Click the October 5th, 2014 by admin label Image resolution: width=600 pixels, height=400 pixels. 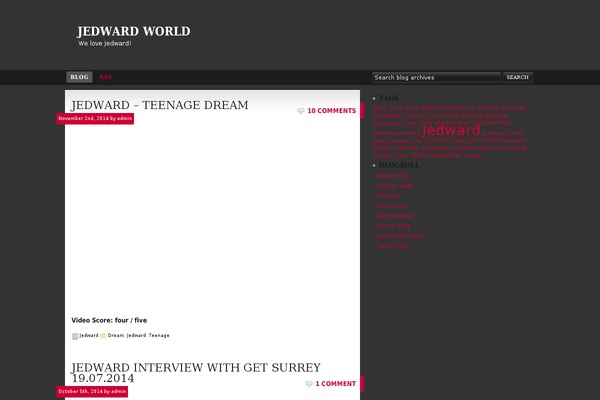click(x=92, y=392)
